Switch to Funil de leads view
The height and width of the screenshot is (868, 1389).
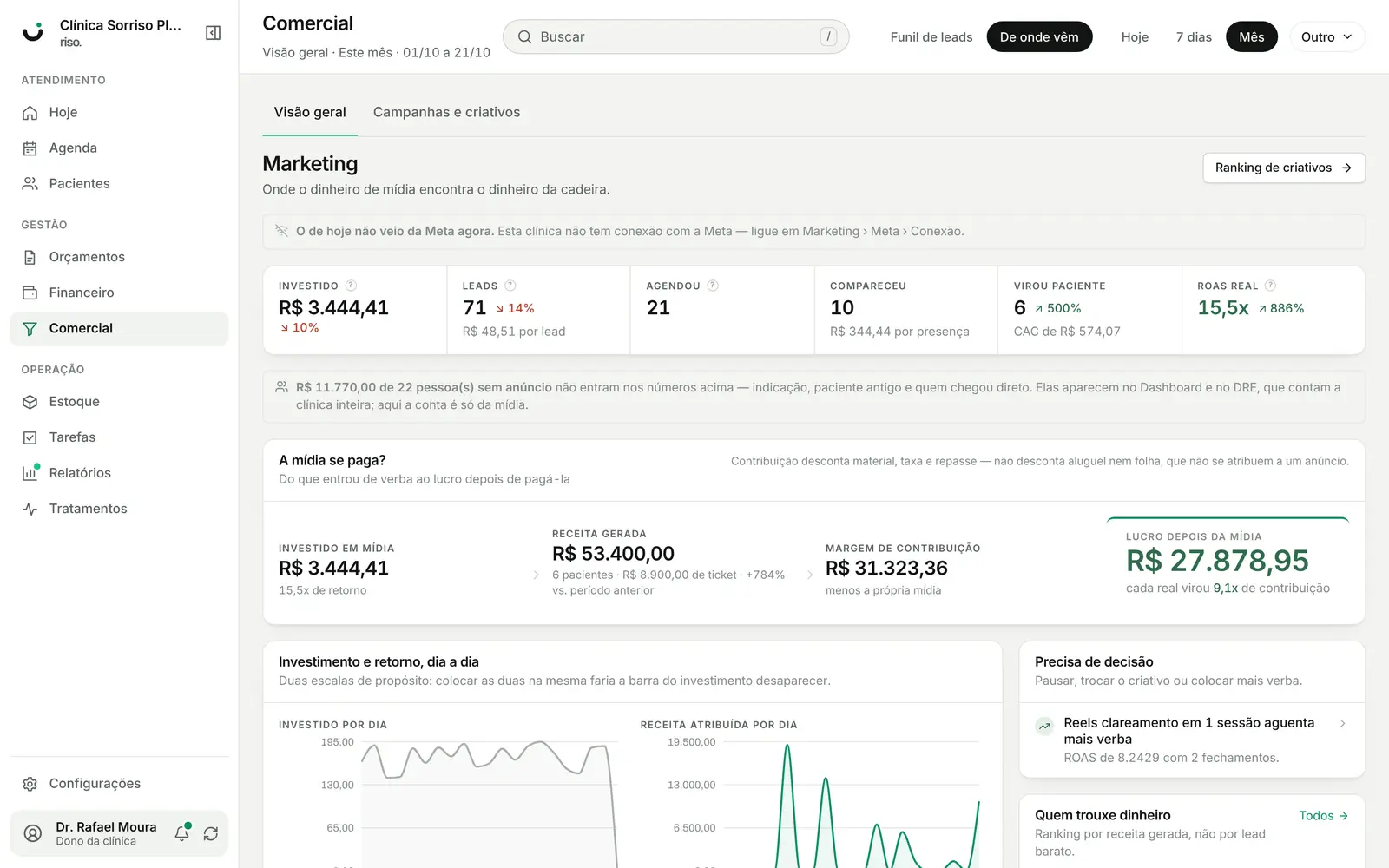point(931,37)
